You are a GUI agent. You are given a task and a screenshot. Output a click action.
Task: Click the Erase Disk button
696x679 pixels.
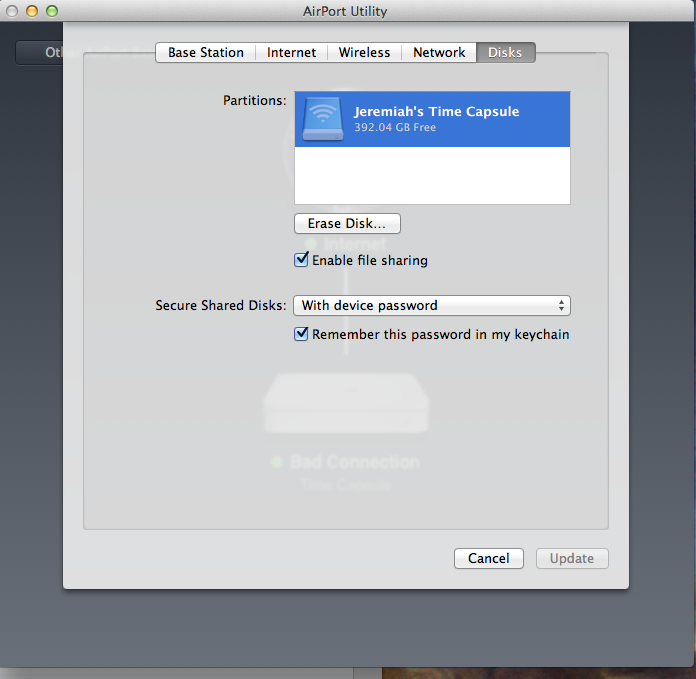point(347,223)
